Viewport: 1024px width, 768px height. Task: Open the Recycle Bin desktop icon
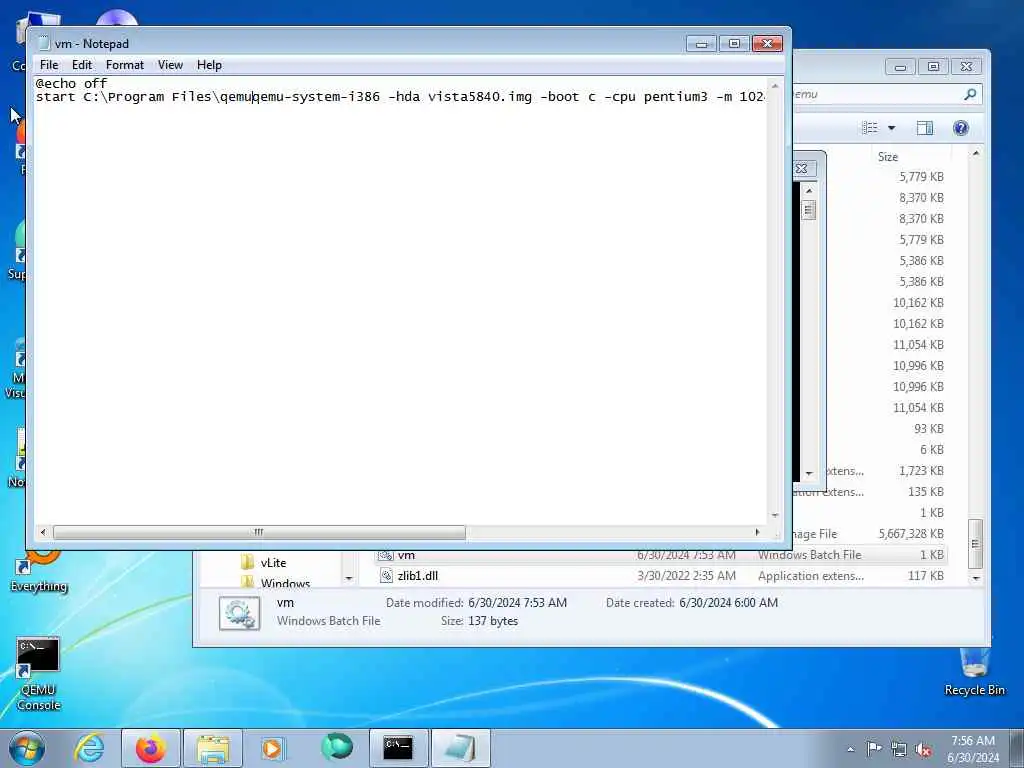974,673
